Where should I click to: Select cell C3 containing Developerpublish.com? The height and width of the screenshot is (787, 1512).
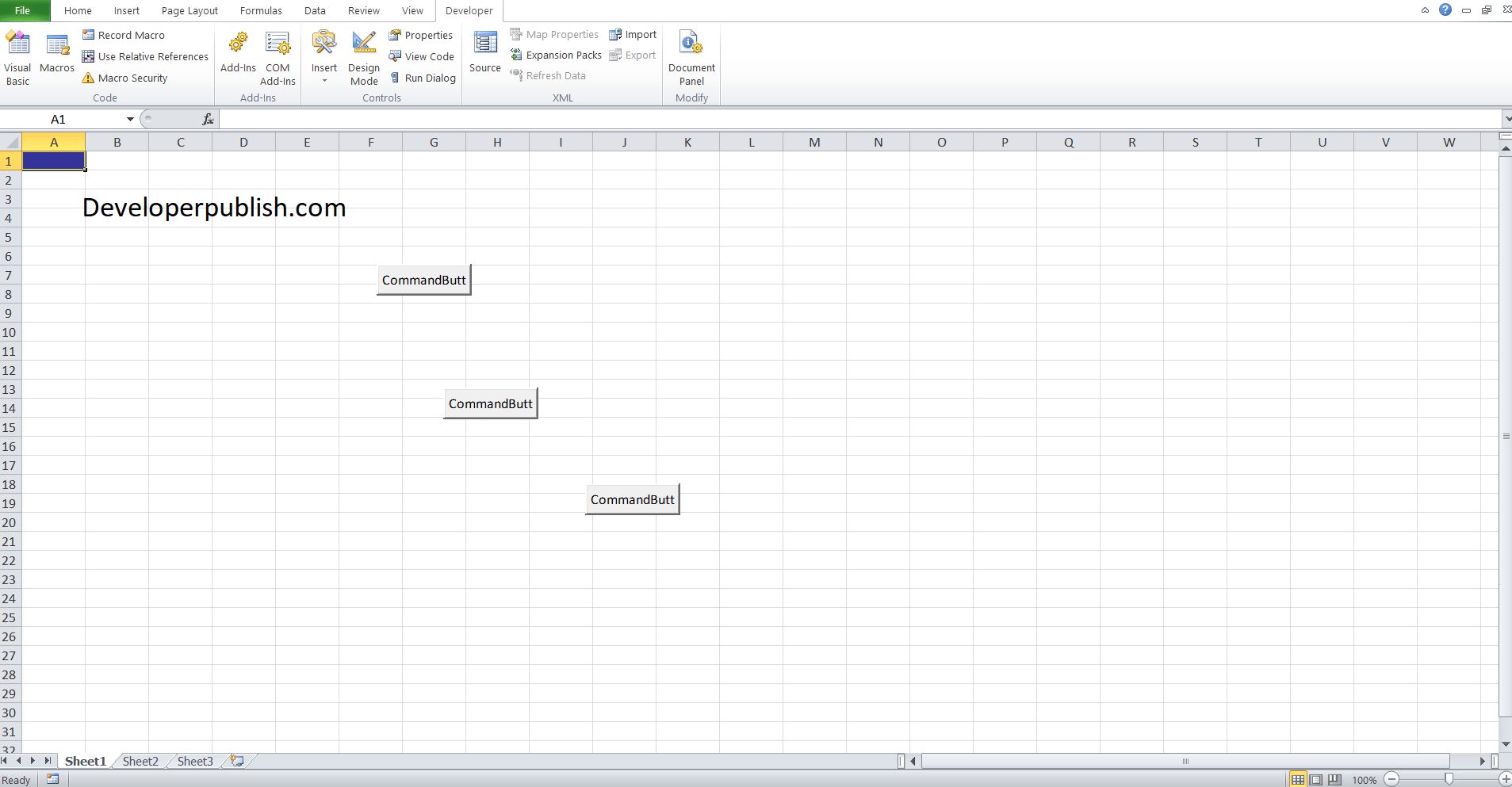pyautogui.click(x=180, y=199)
